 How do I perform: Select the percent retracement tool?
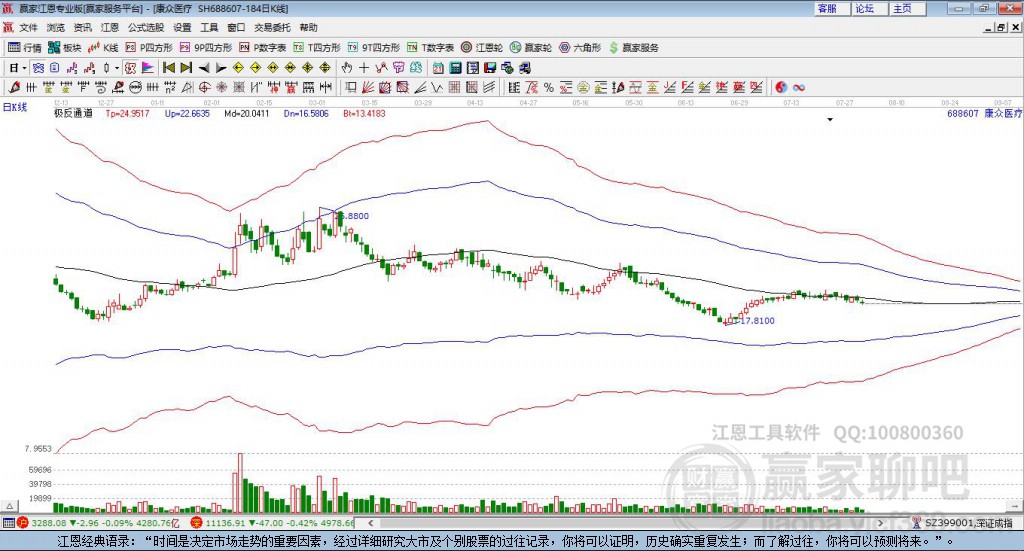549,87
